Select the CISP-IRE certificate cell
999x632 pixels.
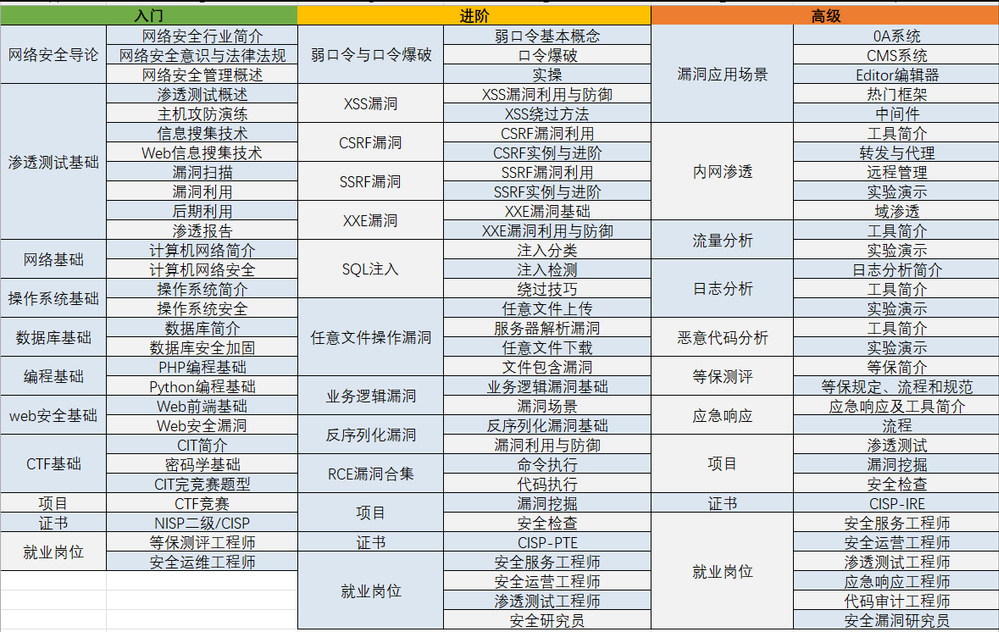coord(896,503)
